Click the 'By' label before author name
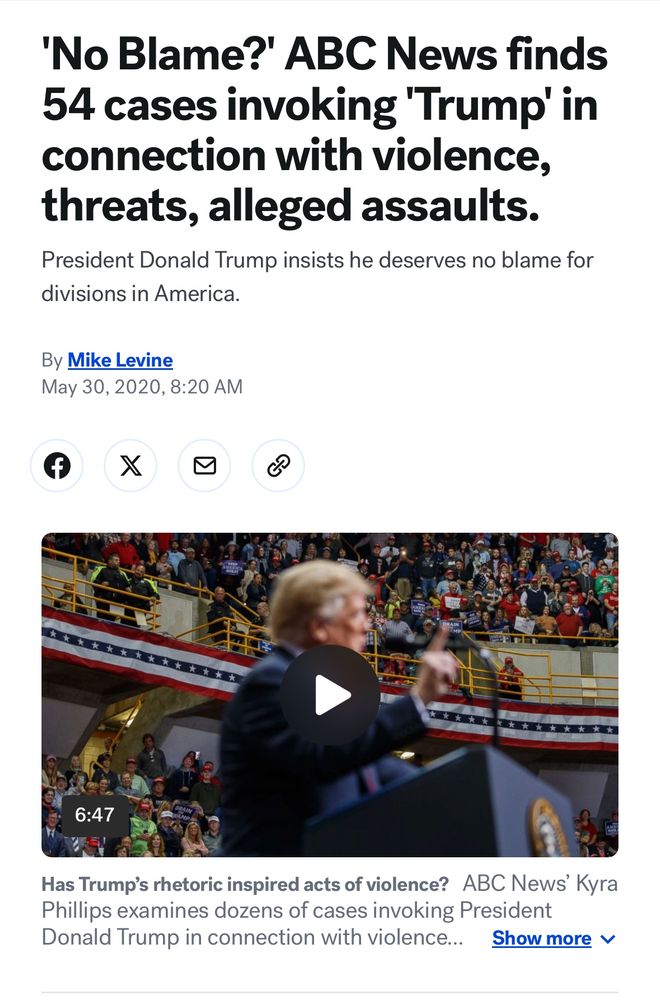The image size is (660, 1000). pyautogui.click(x=52, y=360)
